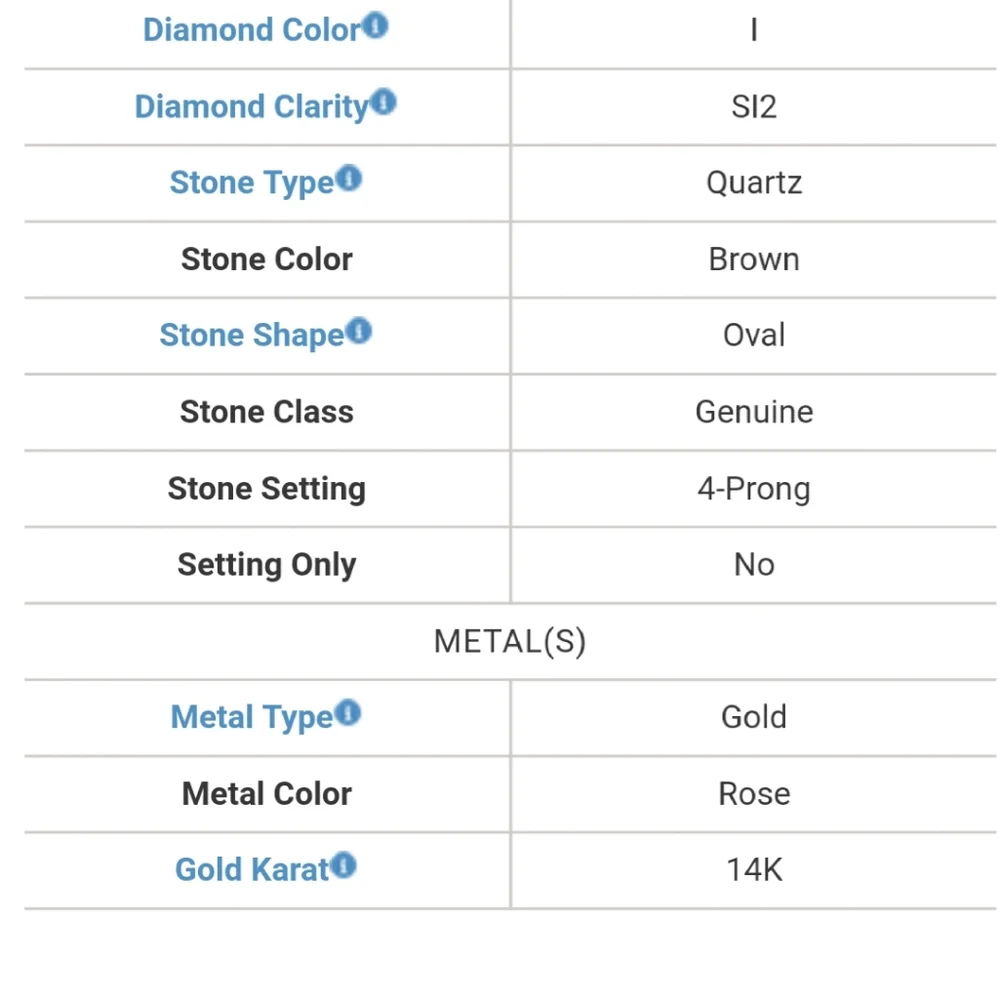The width and height of the screenshot is (999, 1000).
Task: Follow the Stone Type link
Action: (x=252, y=183)
